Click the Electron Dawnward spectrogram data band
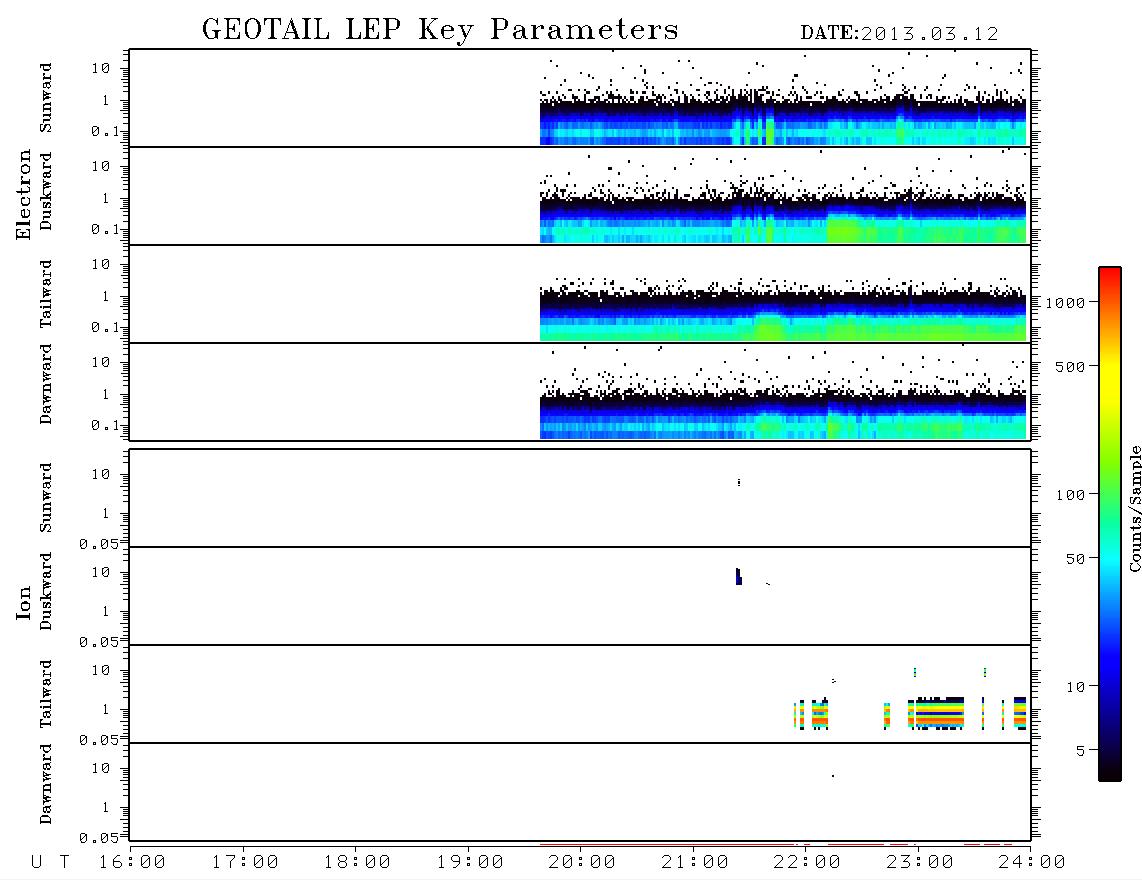 tap(783, 416)
